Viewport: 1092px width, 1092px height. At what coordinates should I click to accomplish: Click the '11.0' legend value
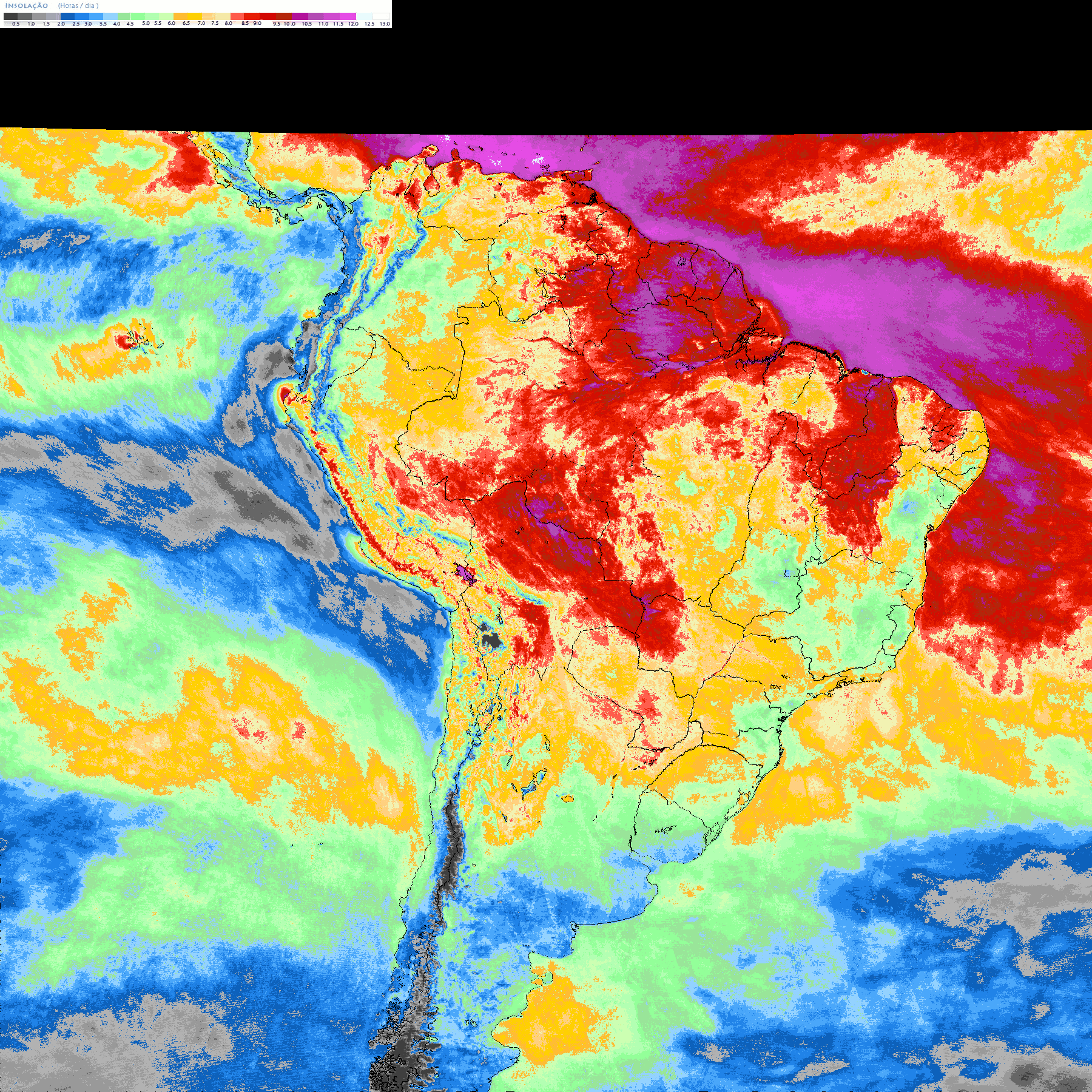323,24
